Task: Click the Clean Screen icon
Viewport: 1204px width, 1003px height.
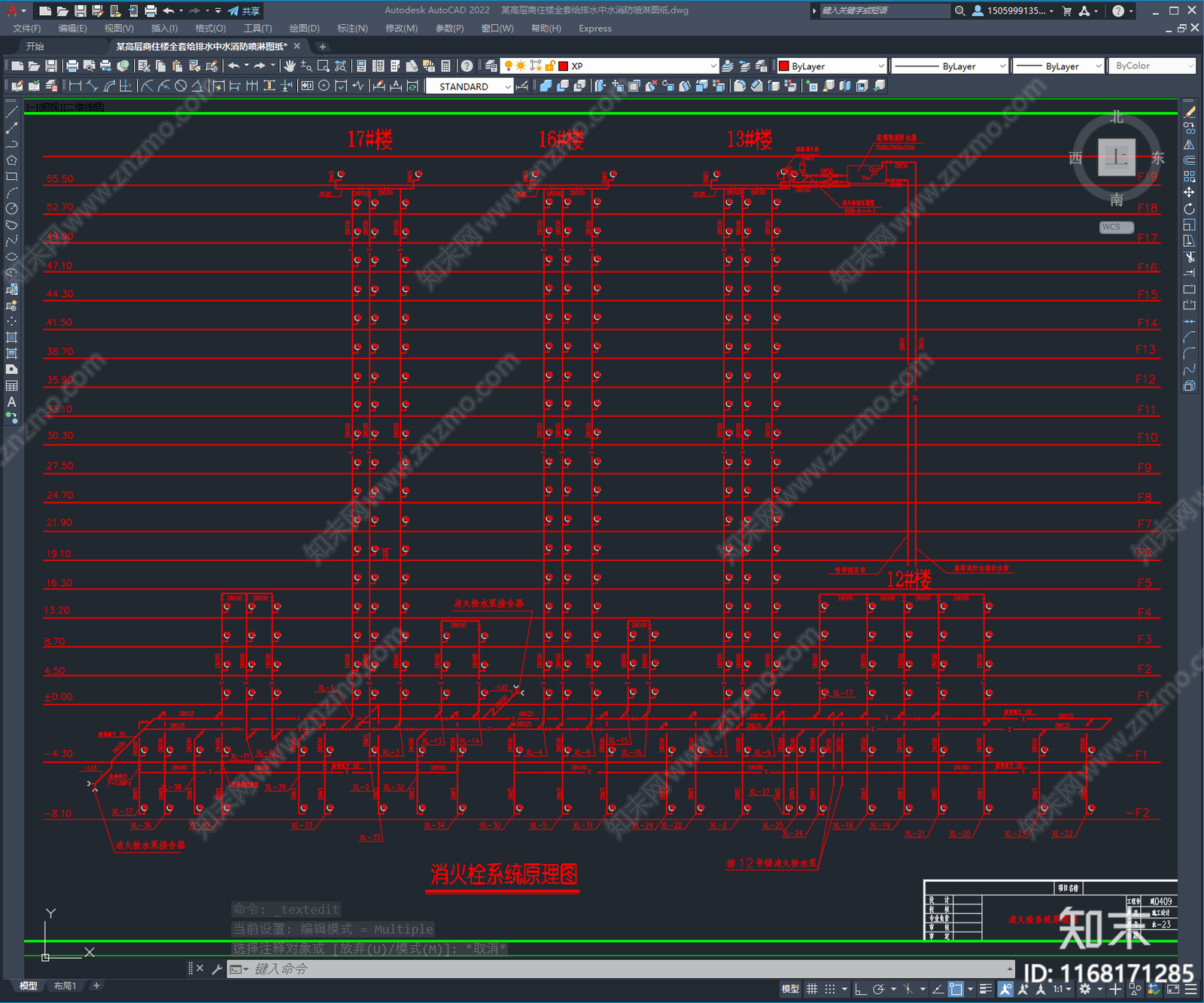Action: point(1173,989)
